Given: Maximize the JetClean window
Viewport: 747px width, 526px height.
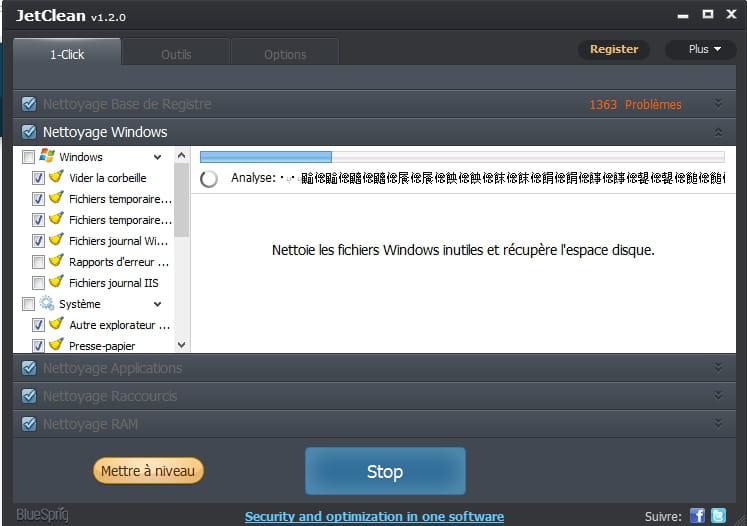Looking at the screenshot, I should point(708,14).
